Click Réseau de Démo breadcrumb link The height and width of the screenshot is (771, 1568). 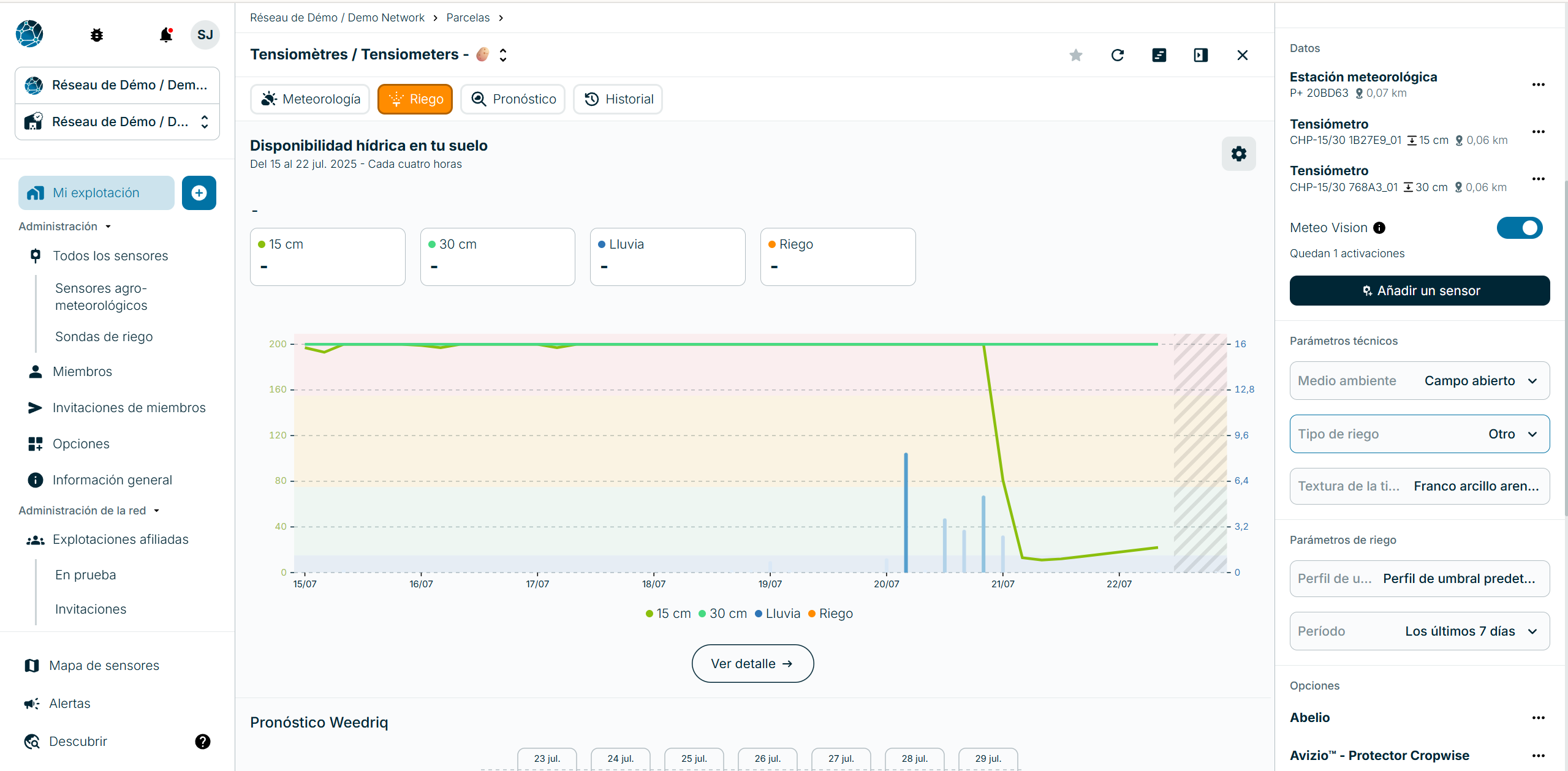click(337, 18)
